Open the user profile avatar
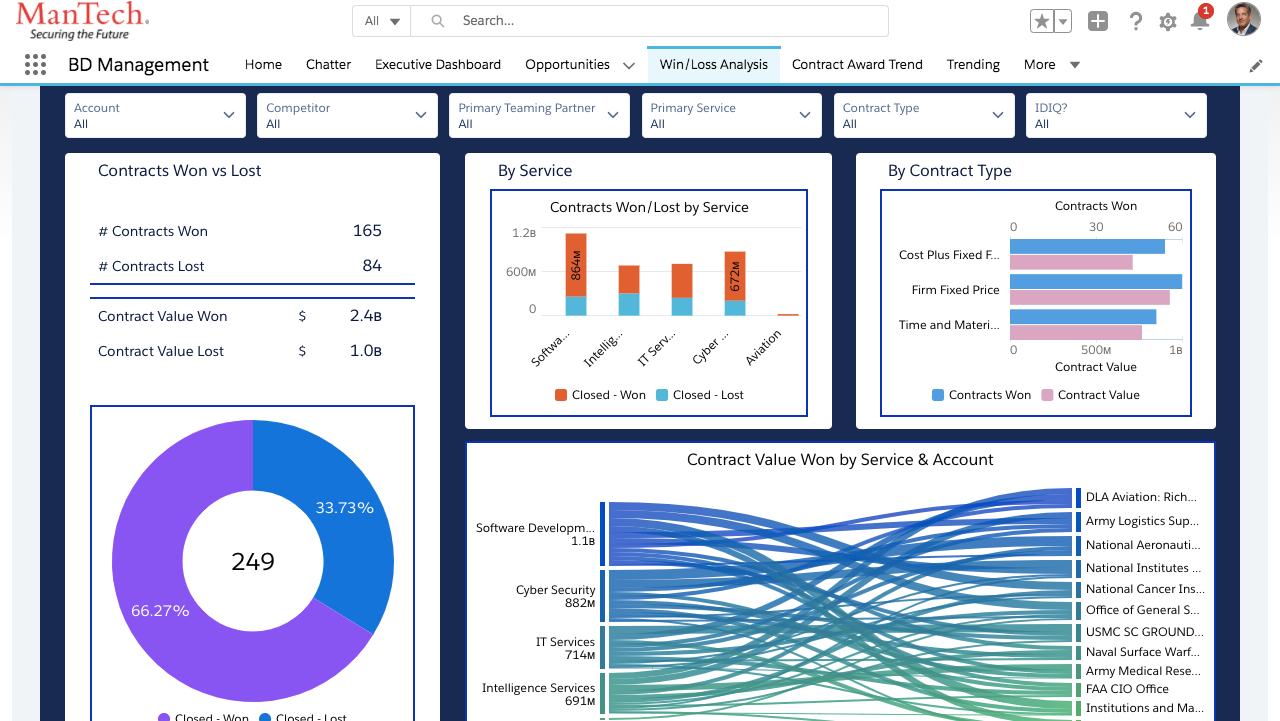Image resolution: width=1280 pixels, height=721 pixels. (1244, 19)
